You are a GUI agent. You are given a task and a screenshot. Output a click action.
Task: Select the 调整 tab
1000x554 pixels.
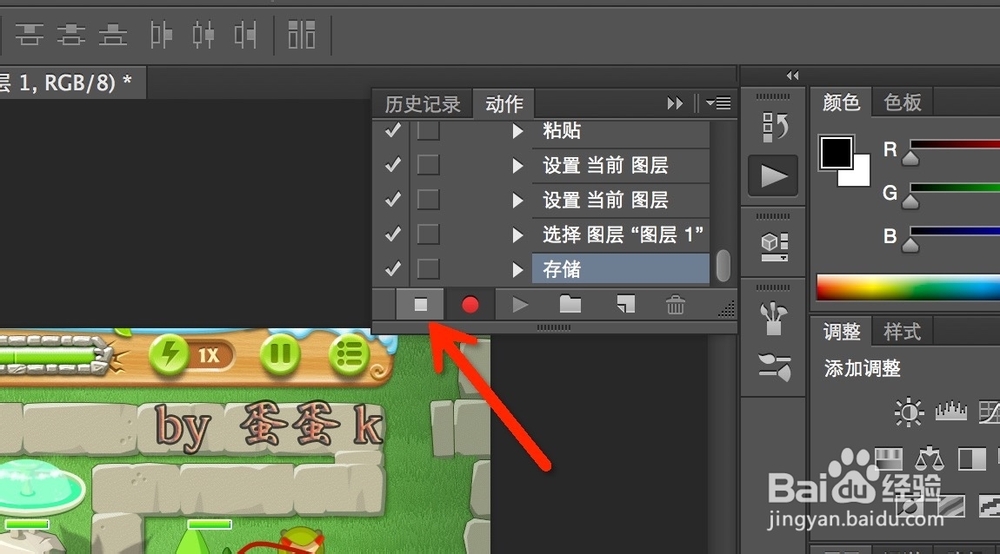coord(841,332)
